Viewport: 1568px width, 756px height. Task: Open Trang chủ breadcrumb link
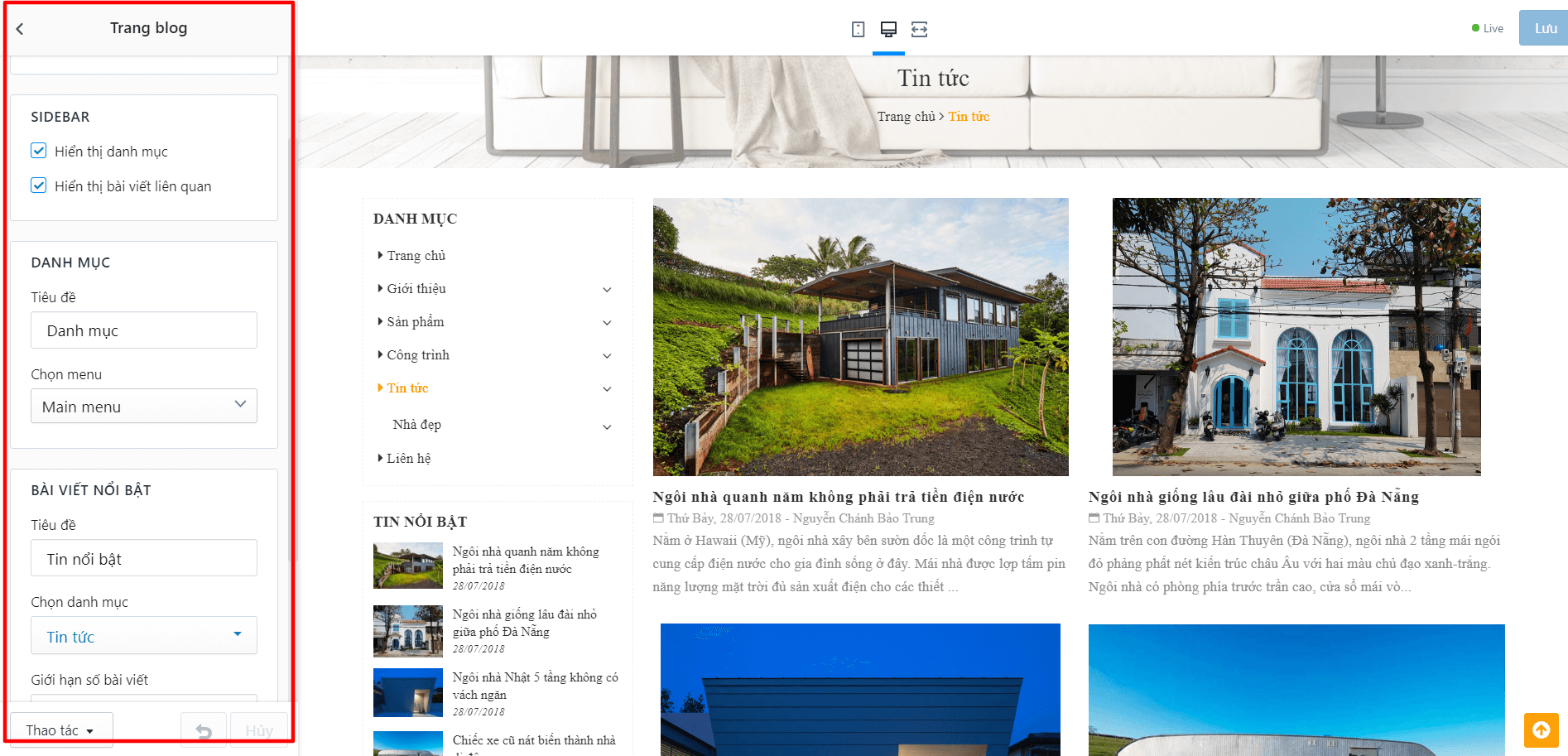point(906,117)
